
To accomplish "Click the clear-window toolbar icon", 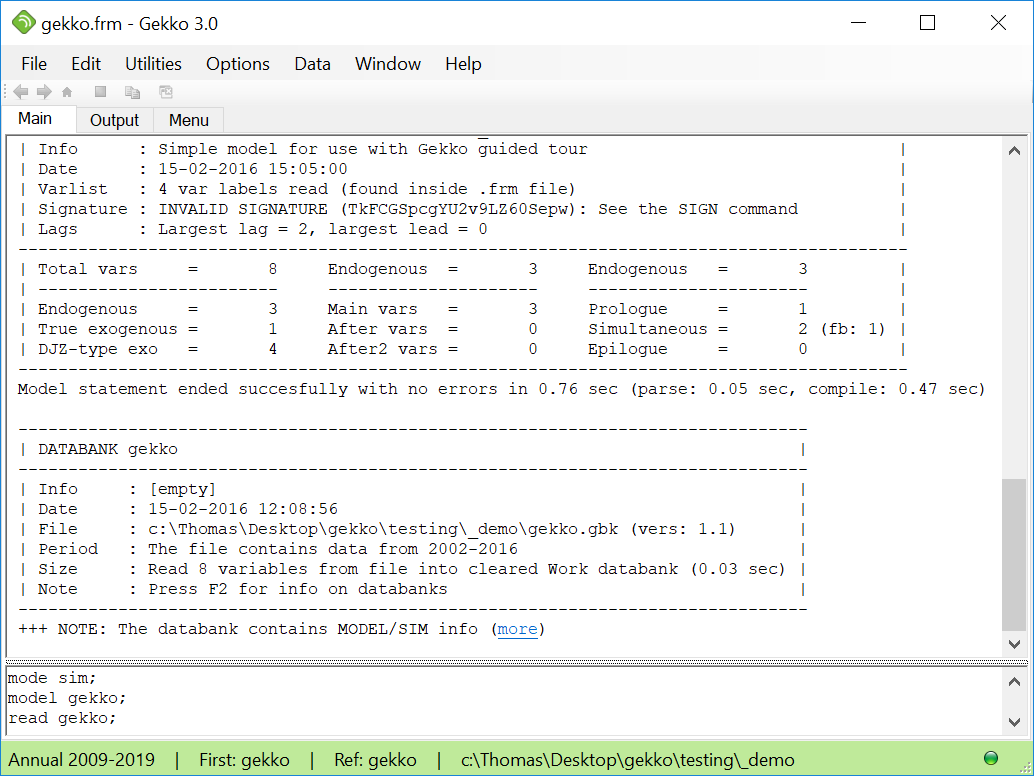I will (x=165, y=91).
